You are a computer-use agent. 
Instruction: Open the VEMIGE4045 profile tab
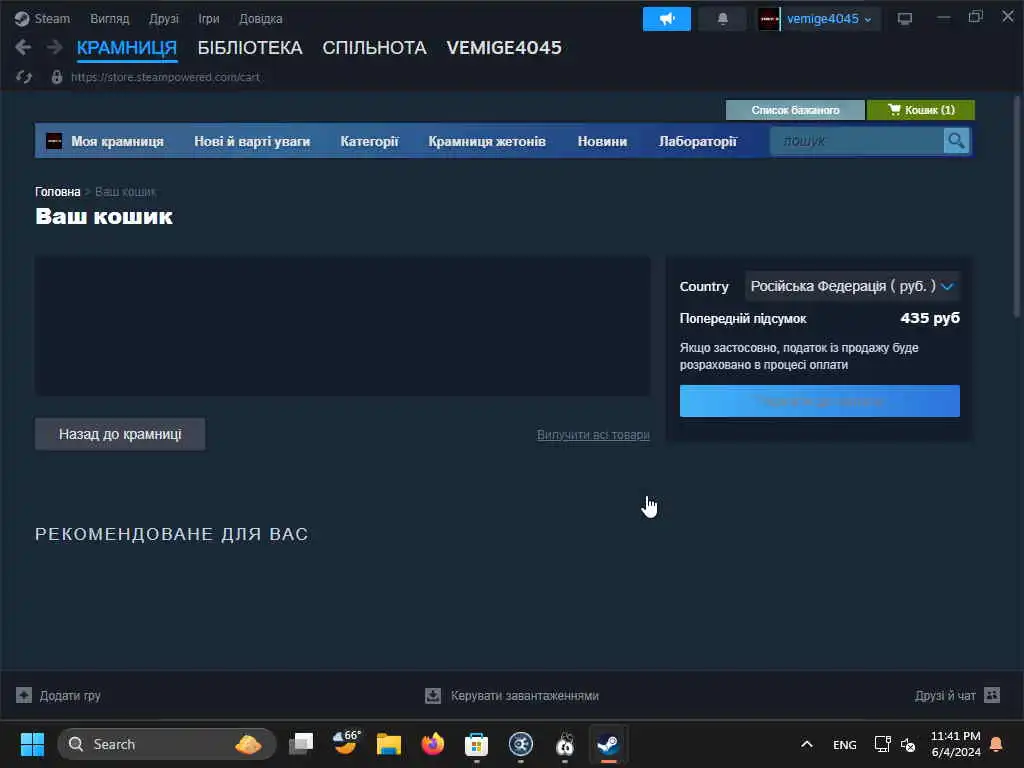point(504,48)
